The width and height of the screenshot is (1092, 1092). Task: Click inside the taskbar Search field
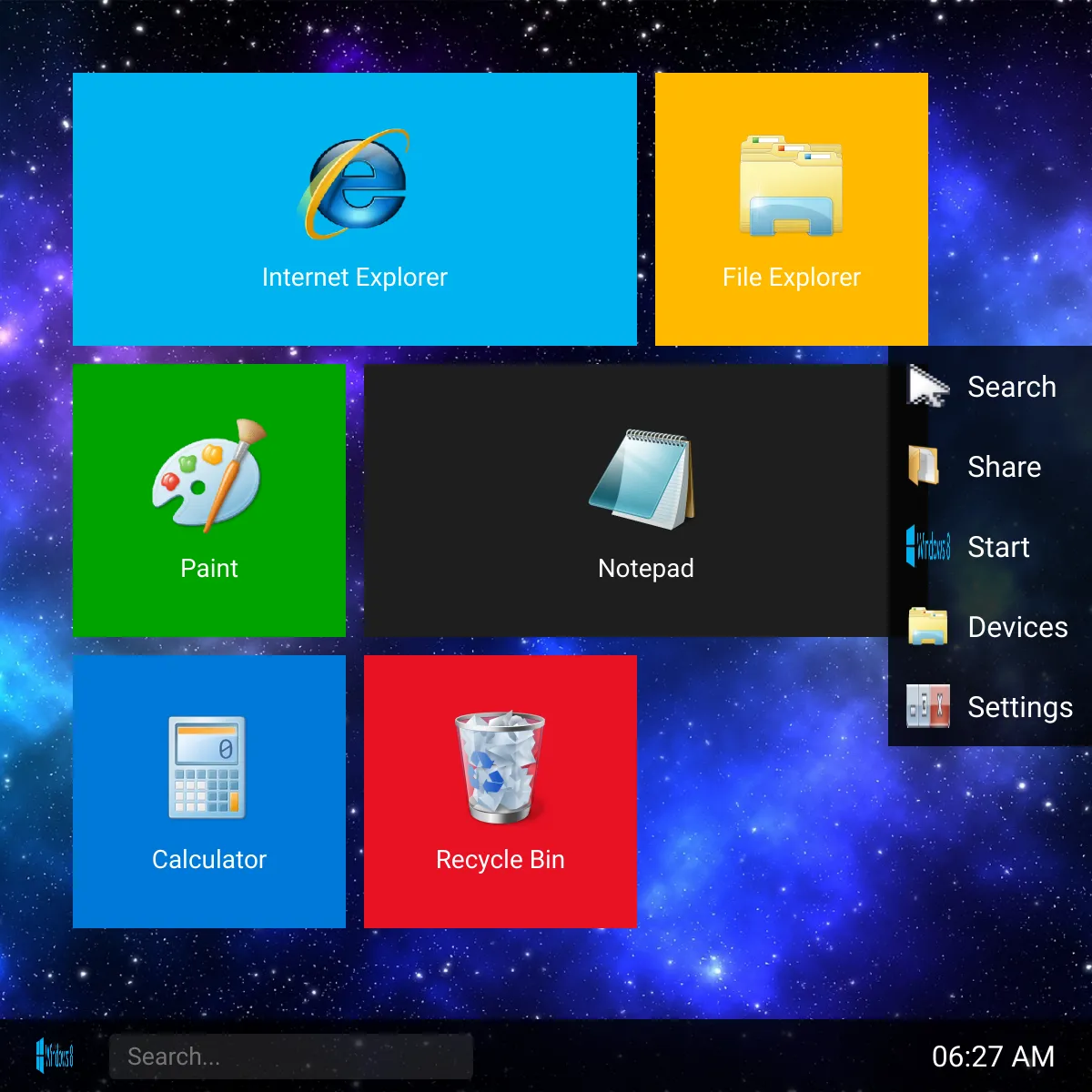click(291, 1057)
